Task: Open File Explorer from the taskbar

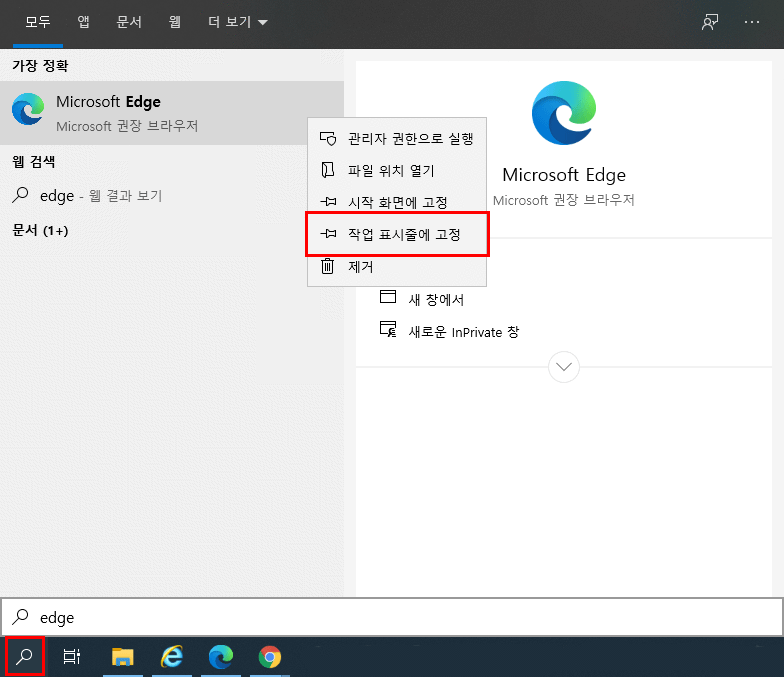Action: point(122,656)
